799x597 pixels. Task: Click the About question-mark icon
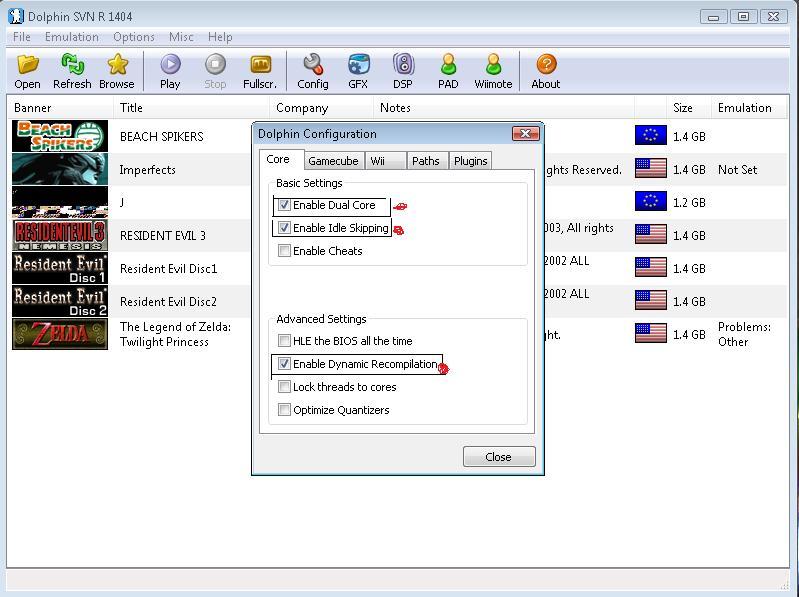tap(546, 64)
